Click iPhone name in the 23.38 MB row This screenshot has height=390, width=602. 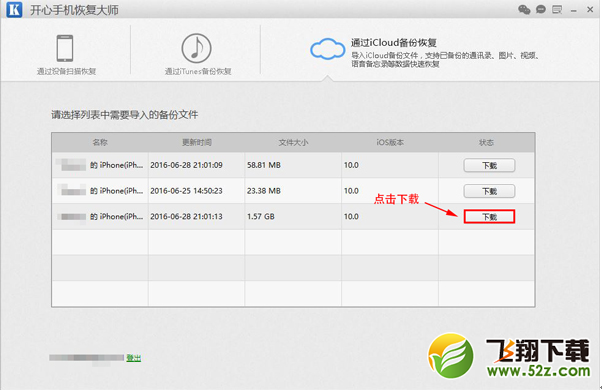point(100,191)
